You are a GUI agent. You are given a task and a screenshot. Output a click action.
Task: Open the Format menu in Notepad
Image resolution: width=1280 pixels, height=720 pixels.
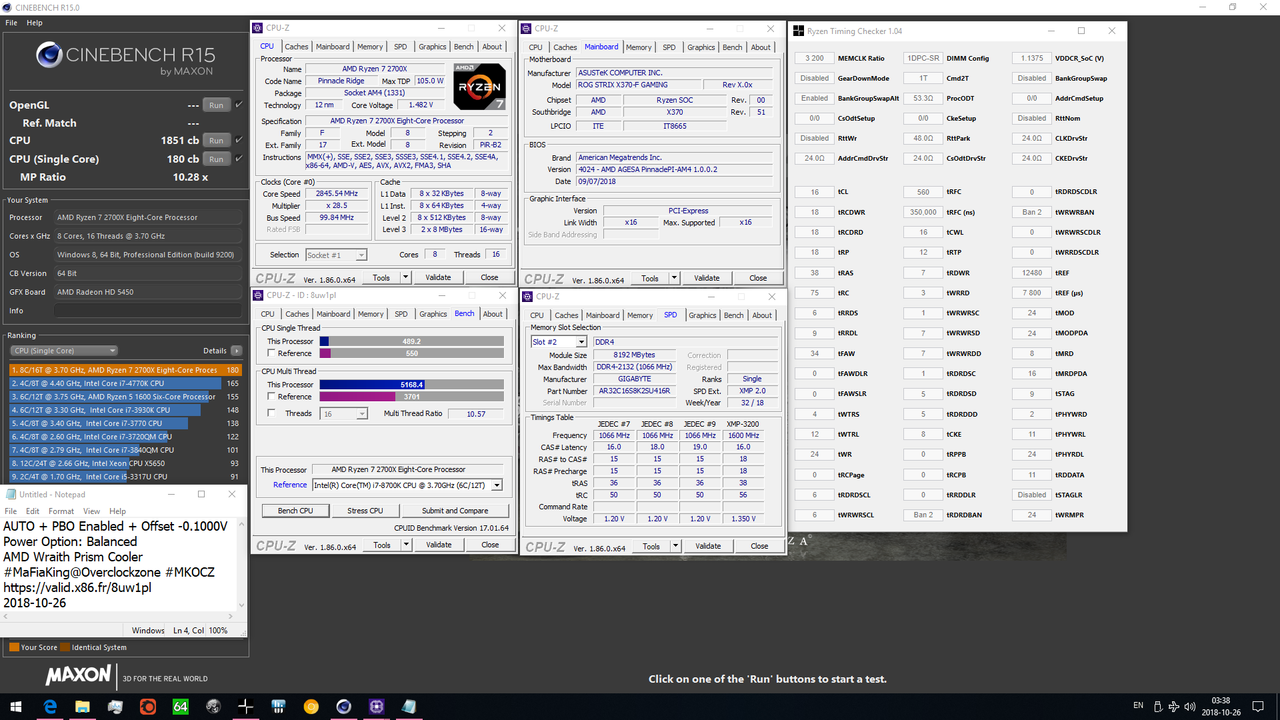[x=63, y=510]
